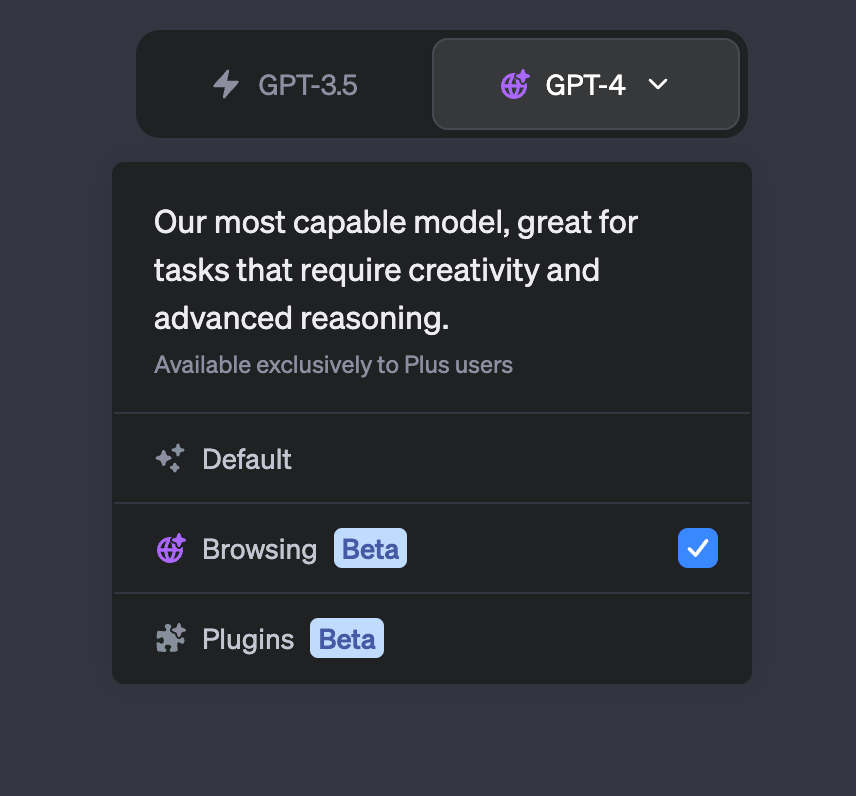Click the GPT-4 model description text
856x796 pixels.
[396, 270]
